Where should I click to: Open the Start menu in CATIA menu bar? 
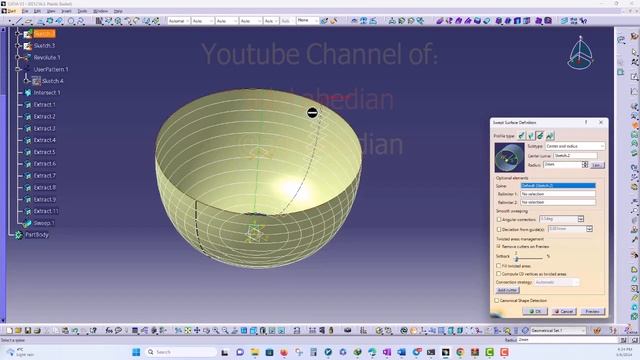(x=12, y=11)
